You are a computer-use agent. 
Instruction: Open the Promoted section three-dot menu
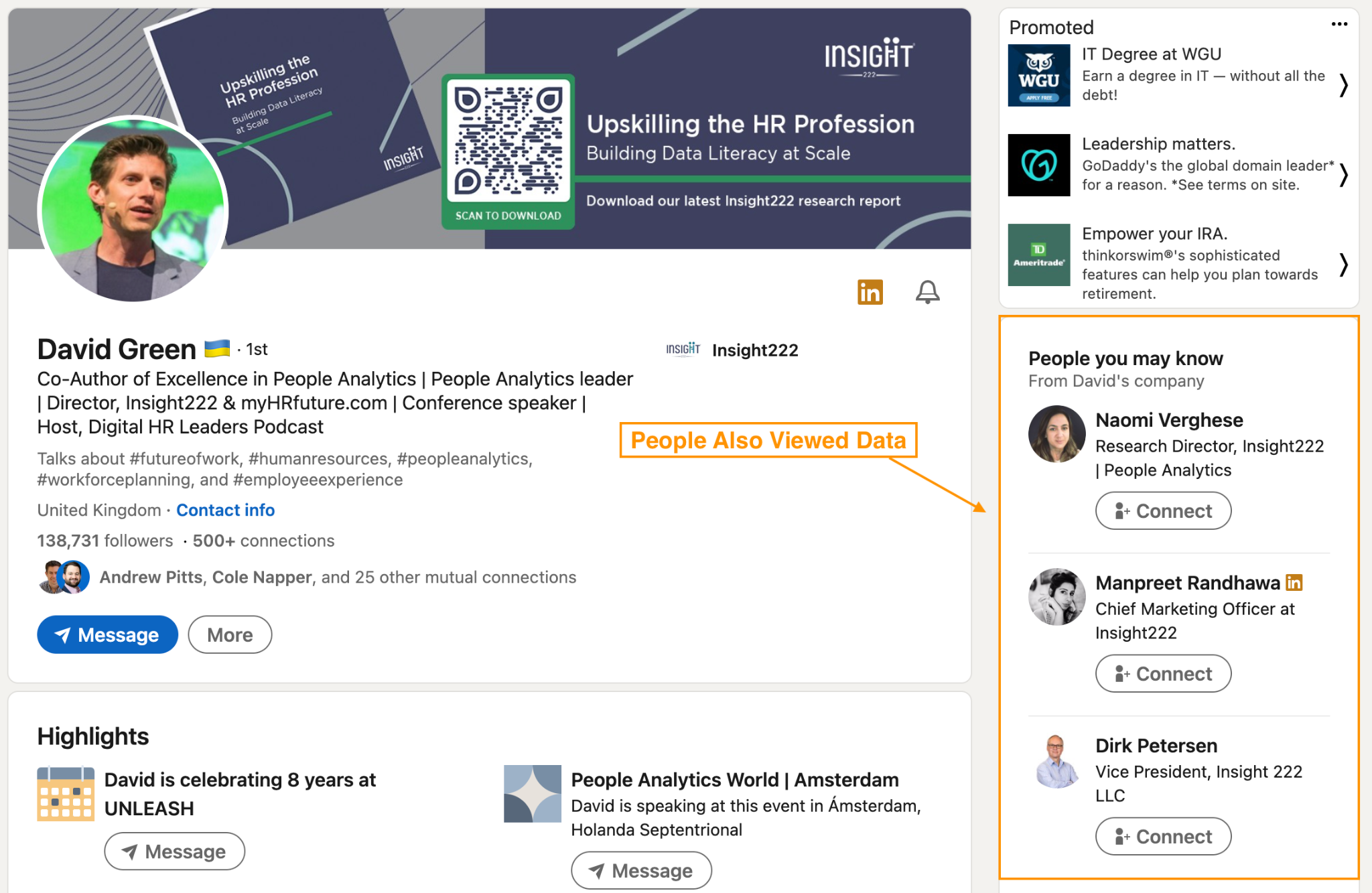point(1339,25)
